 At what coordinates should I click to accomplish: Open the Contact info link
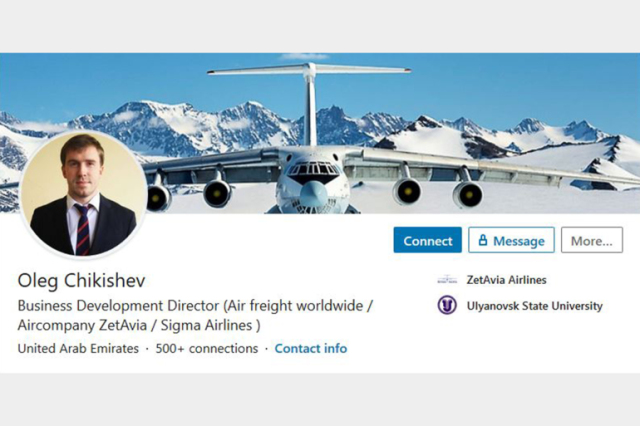pyautogui.click(x=311, y=348)
